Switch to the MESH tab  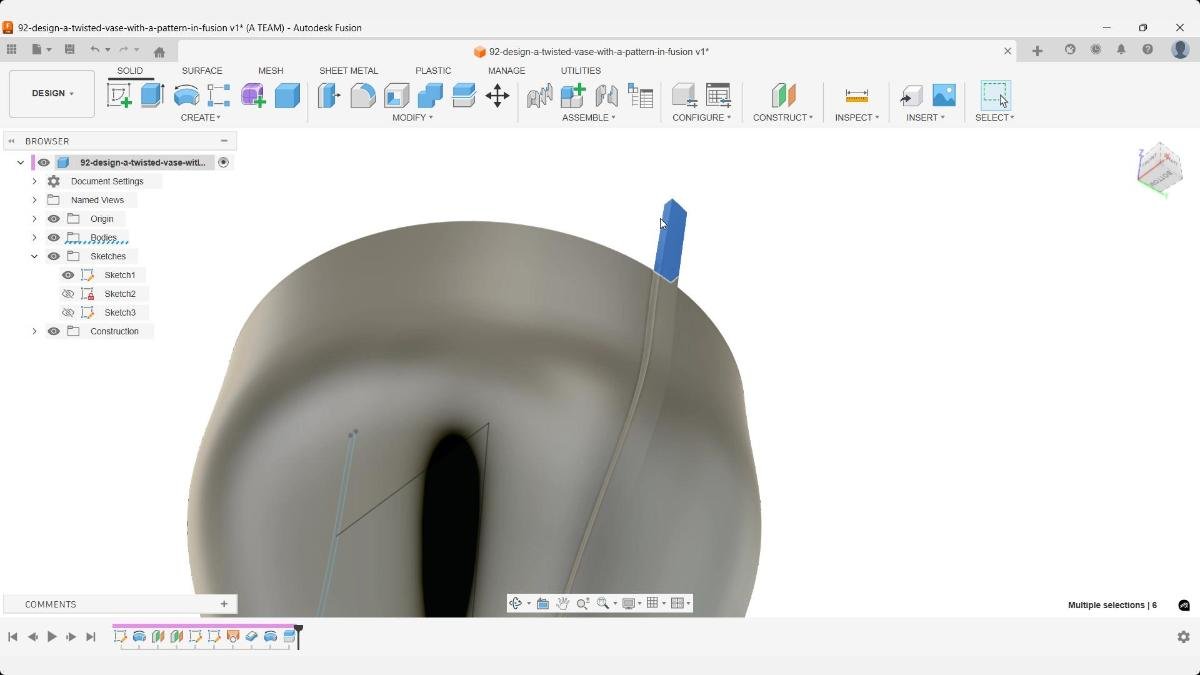pyautogui.click(x=270, y=71)
